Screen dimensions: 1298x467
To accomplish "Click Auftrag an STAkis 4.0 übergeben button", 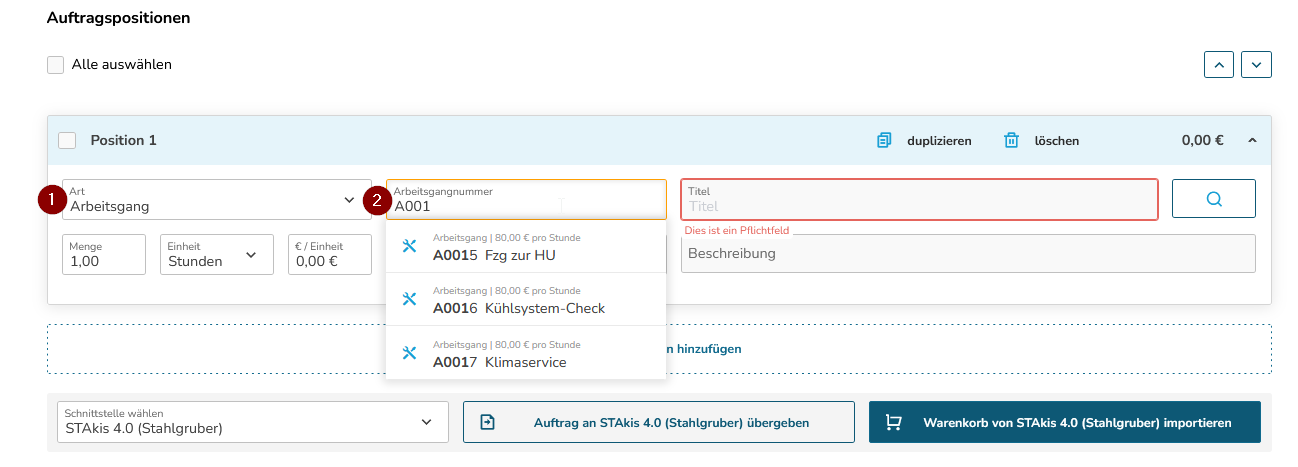I will (659, 422).
